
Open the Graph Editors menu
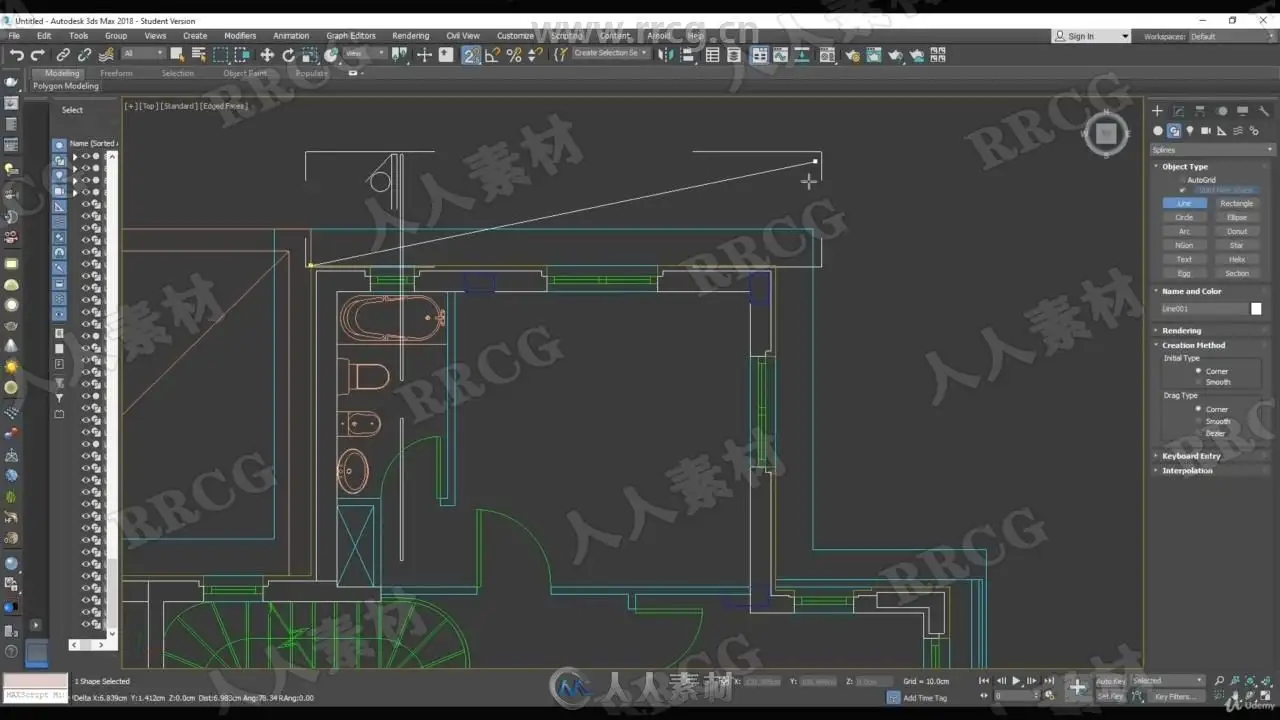point(350,36)
